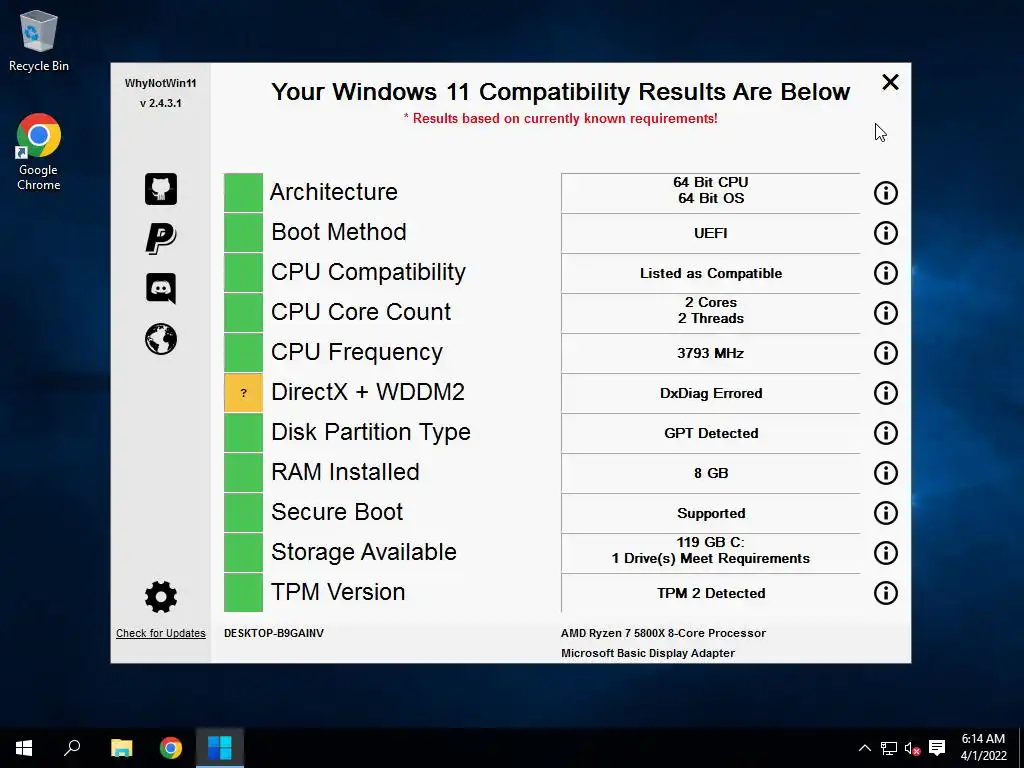Show info for Architecture
Image resolution: width=1024 pixels, height=768 pixels.
pos(886,193)
